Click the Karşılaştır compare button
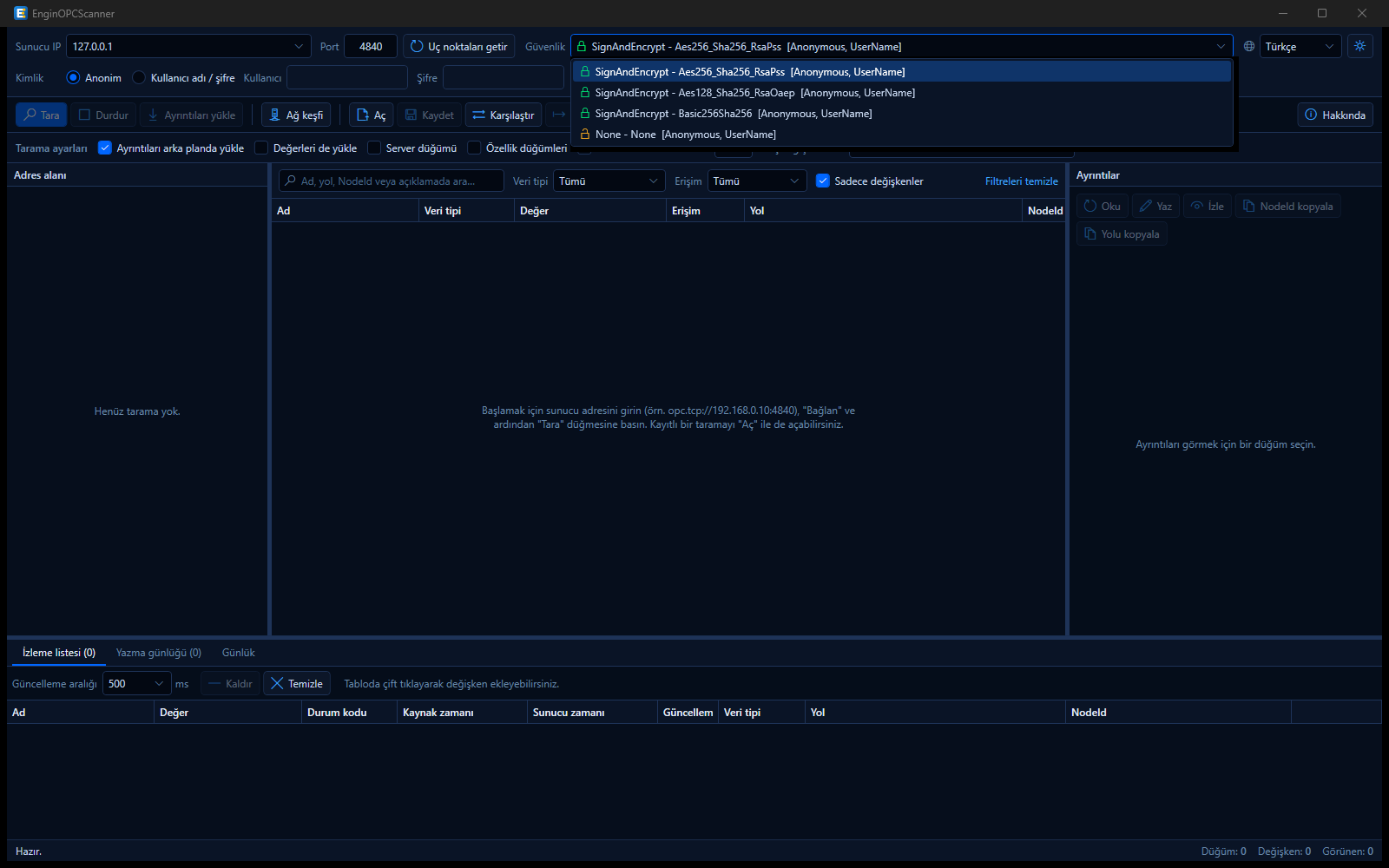Viewport: 1389px width, 868px height. point(503,115)
